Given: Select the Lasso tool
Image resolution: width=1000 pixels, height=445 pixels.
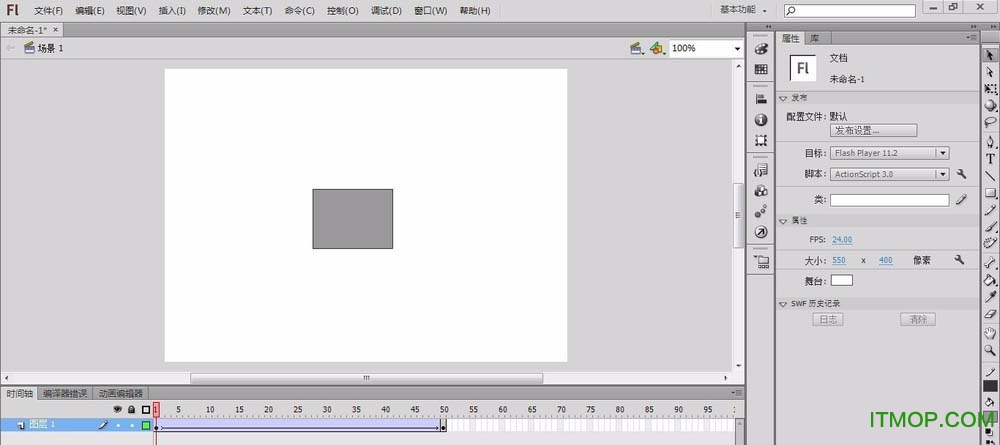Looking at the screenshot, I should pos(990,122).
